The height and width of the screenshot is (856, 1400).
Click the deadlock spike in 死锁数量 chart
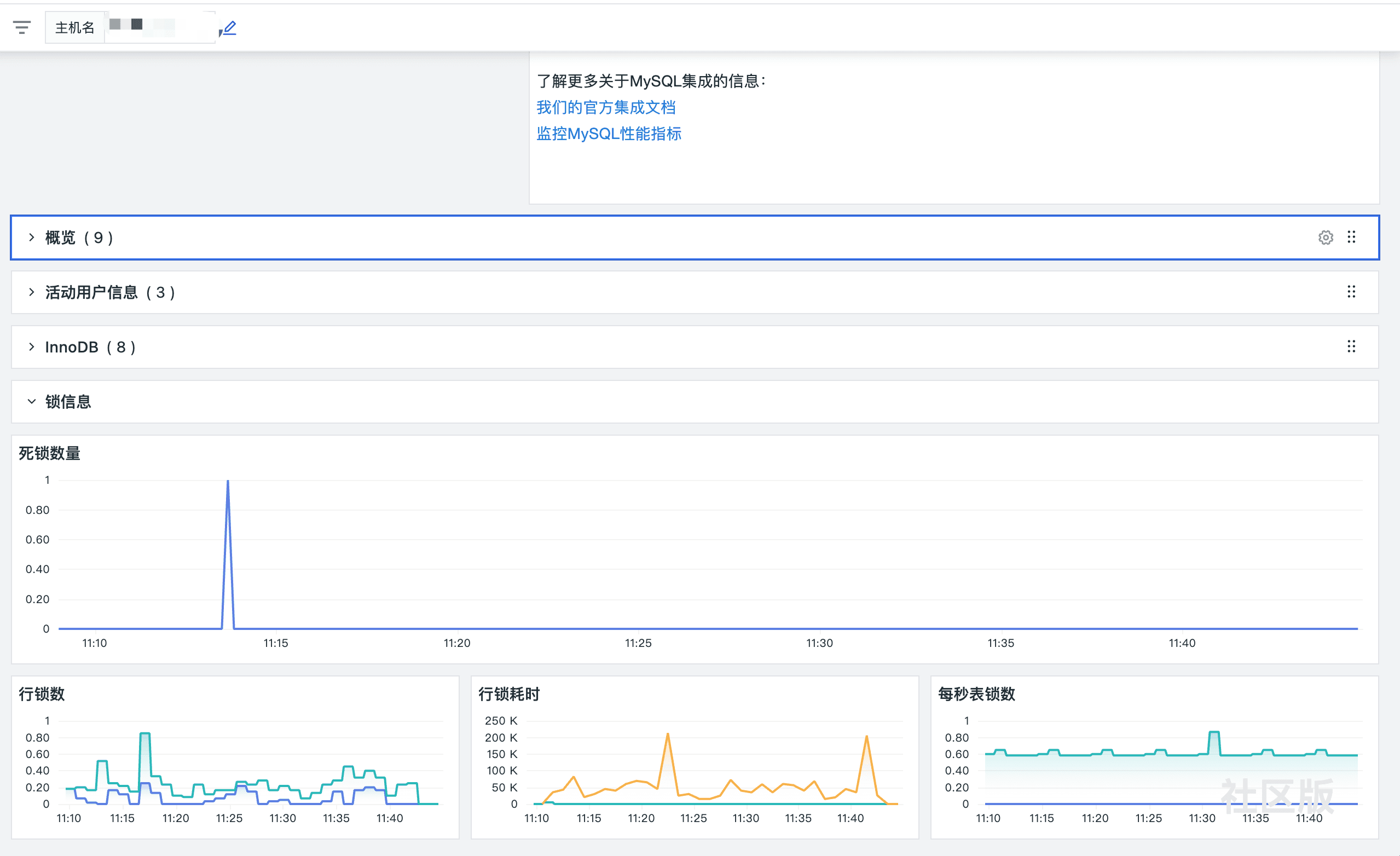tap(228, 483)
